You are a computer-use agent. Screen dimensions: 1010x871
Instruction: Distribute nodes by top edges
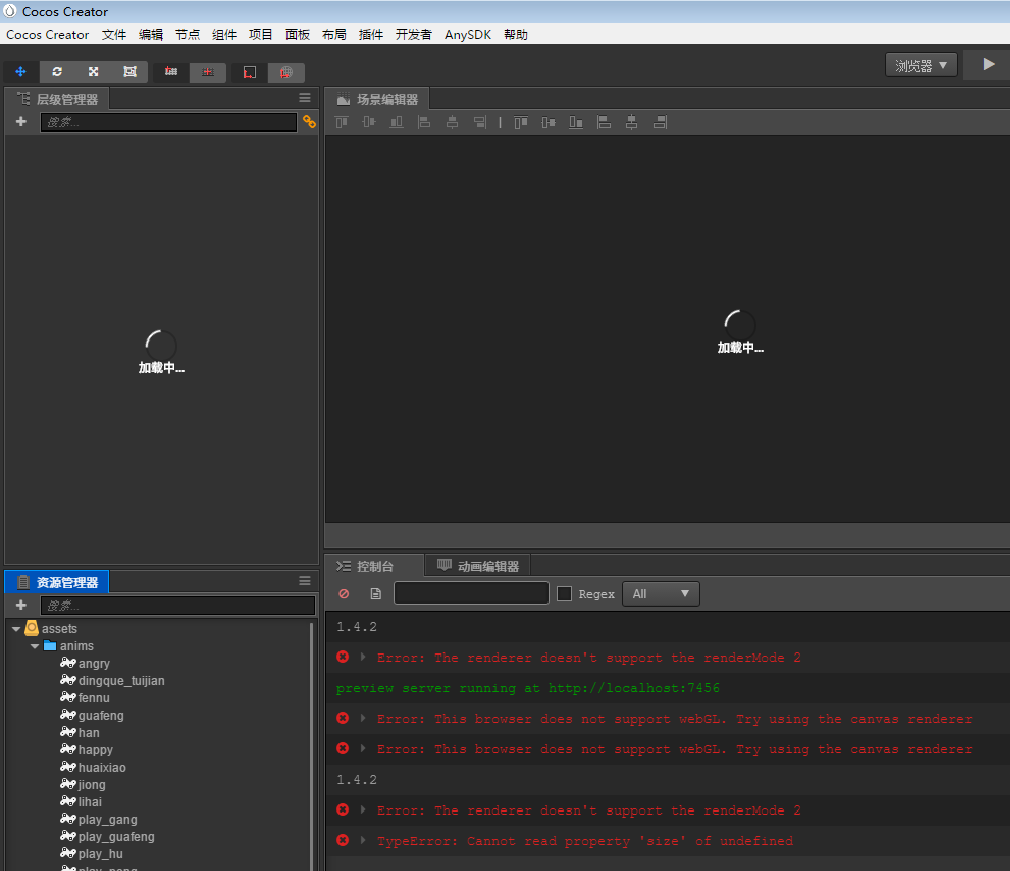[521, 122]
